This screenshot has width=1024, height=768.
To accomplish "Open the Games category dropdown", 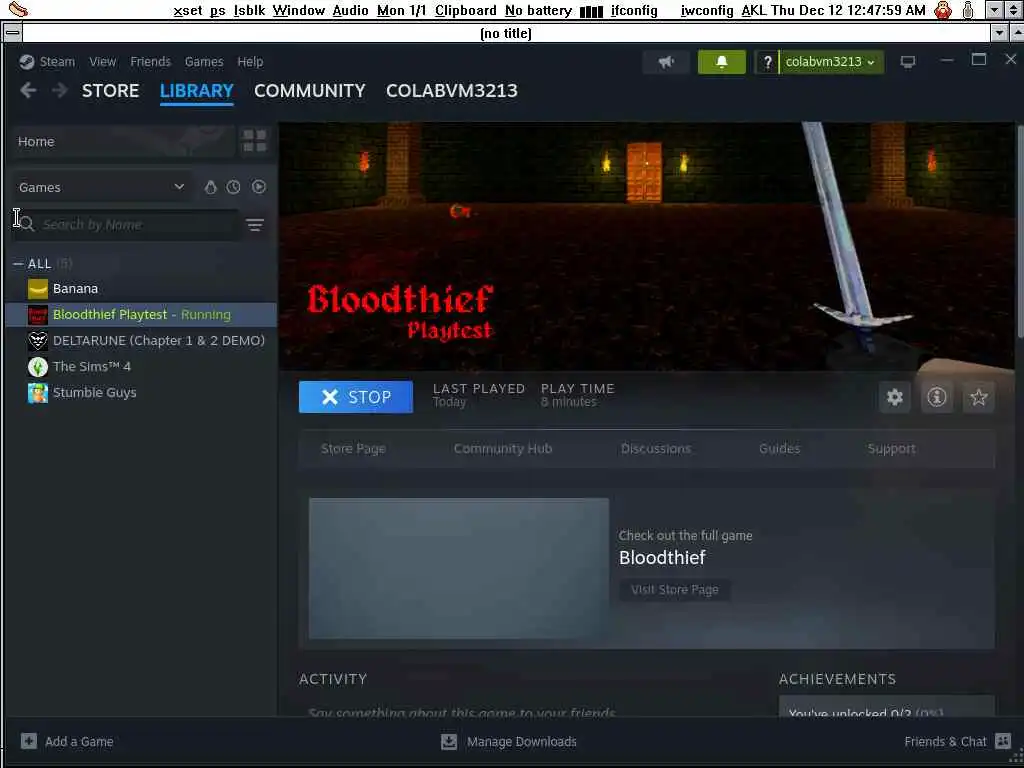I will point(102,187).
